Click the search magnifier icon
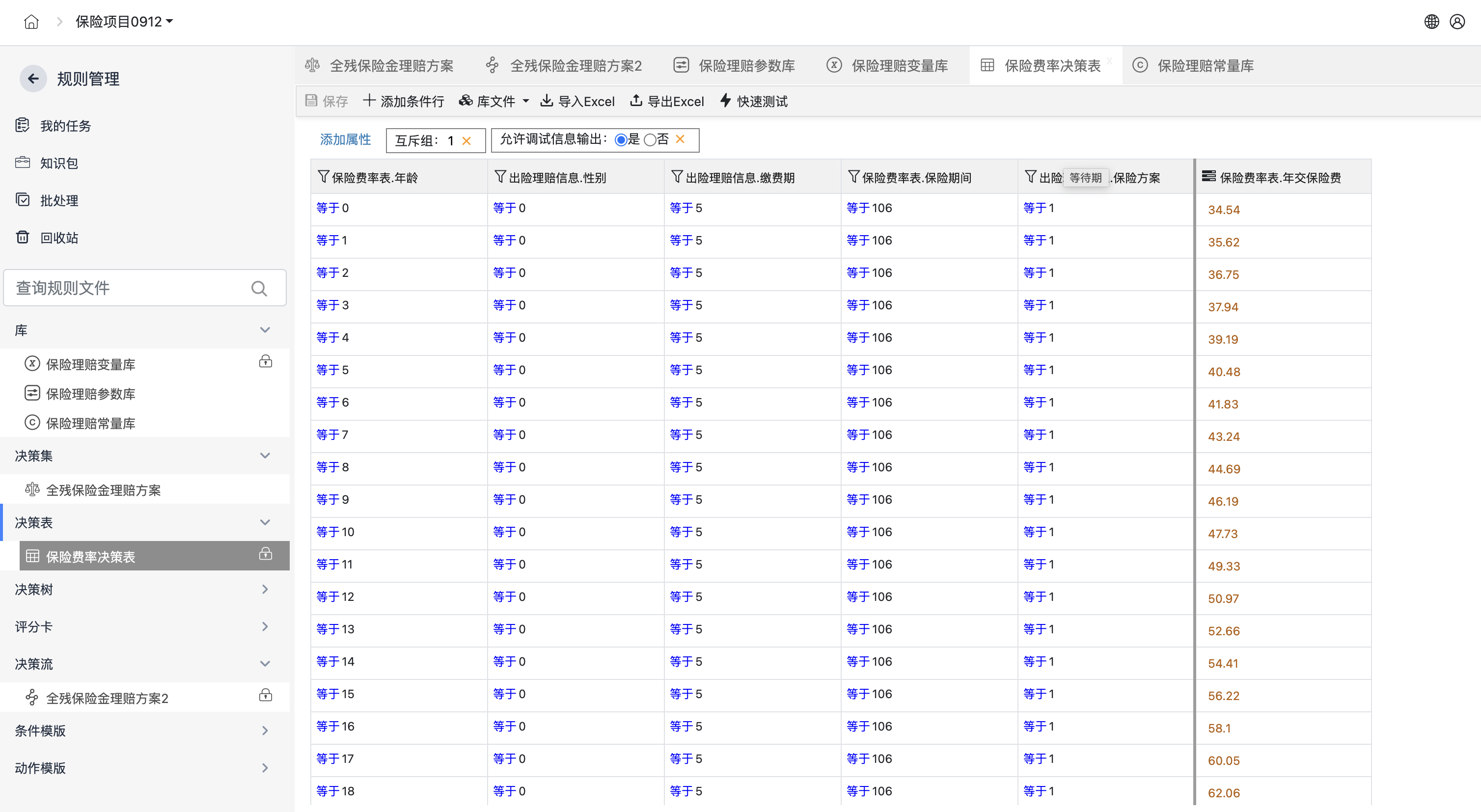 click(259, 289)
